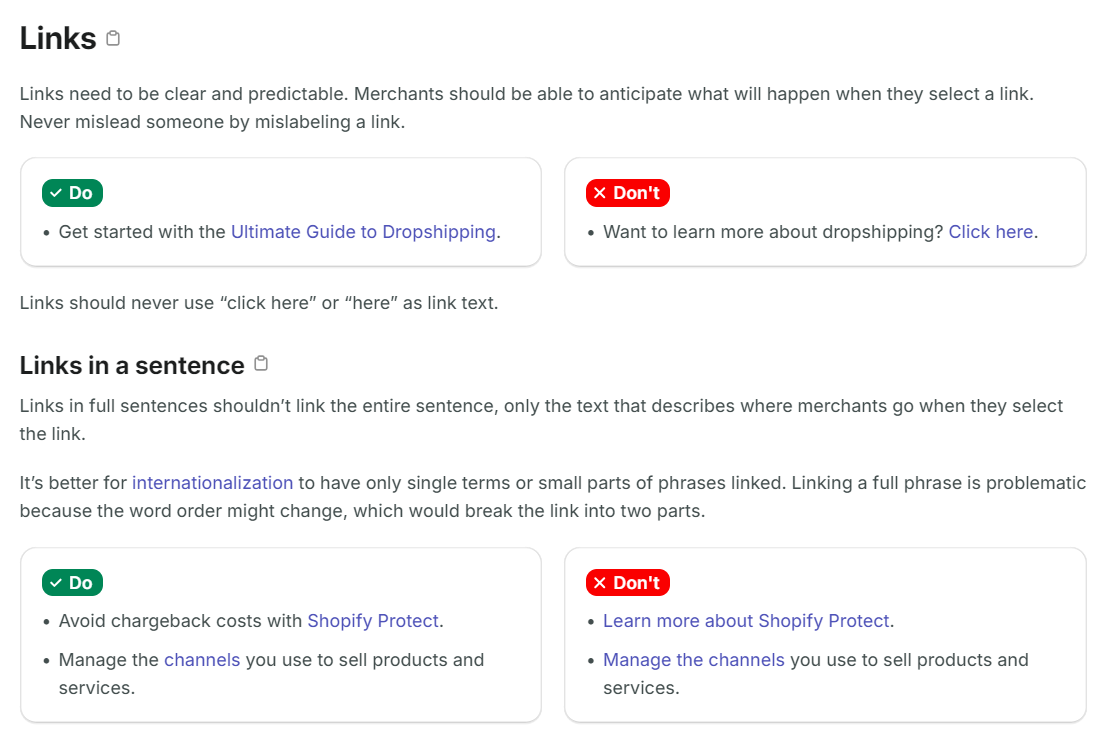Image resolution: width=1102 pixels, height=742 pixels.
Task: Click the X icon in the first Don't badge
Action: pyautogui.click(x=599, y=192)
